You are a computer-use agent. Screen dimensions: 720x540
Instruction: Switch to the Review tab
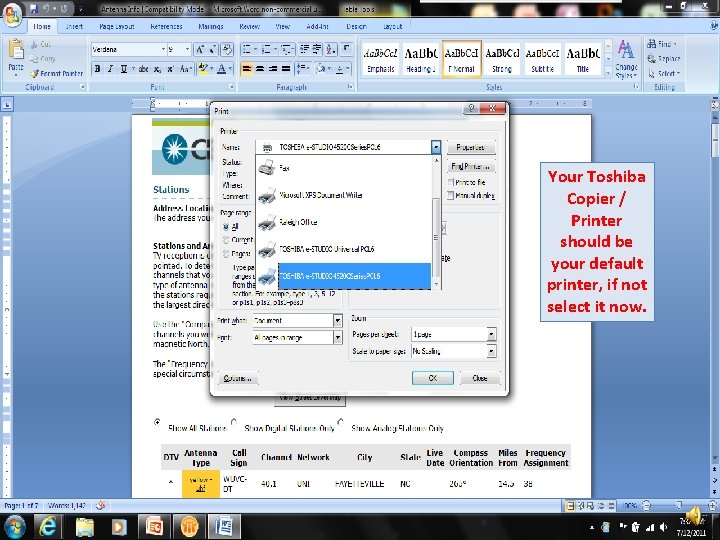click(249, 26)
